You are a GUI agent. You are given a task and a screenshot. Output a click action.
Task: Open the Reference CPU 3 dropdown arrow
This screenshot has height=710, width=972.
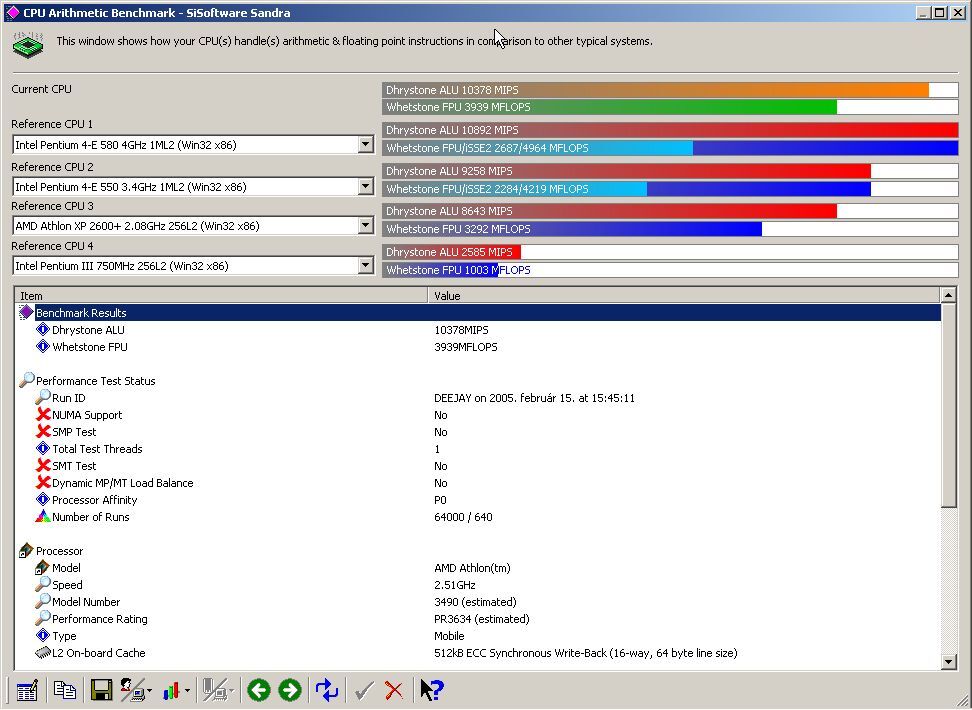click(366, 225)
